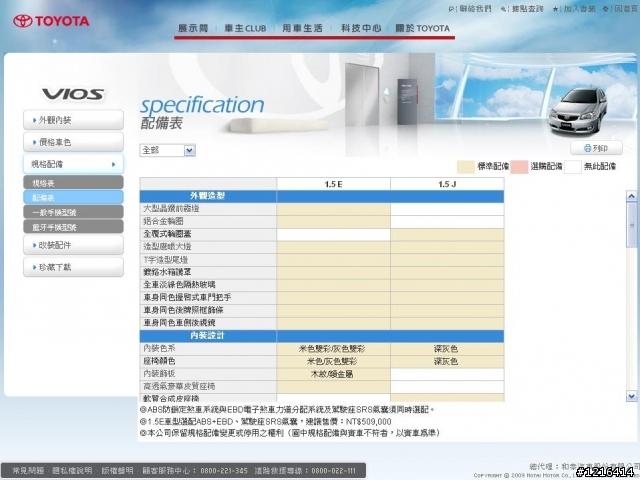Screen dimensions: 640x480
Task: Click the 高透氣豪華皮質座椅 row label
Action: [x=179, y=386]
